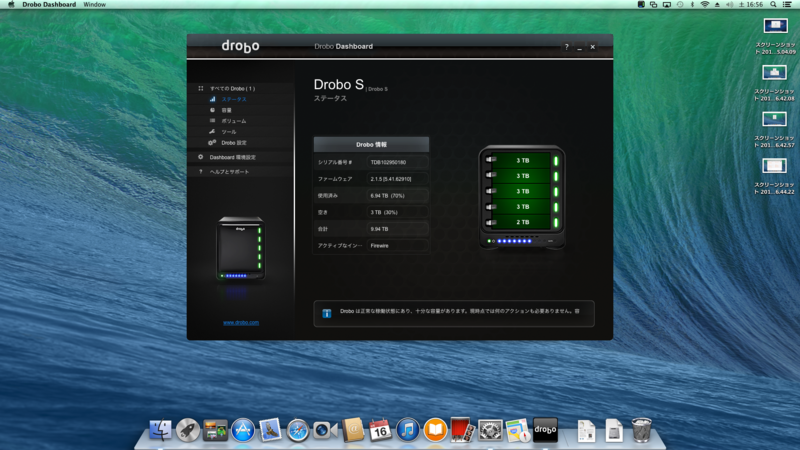Open Calendar icon showing 16
800x450 pixels.
tap(380, 430)
